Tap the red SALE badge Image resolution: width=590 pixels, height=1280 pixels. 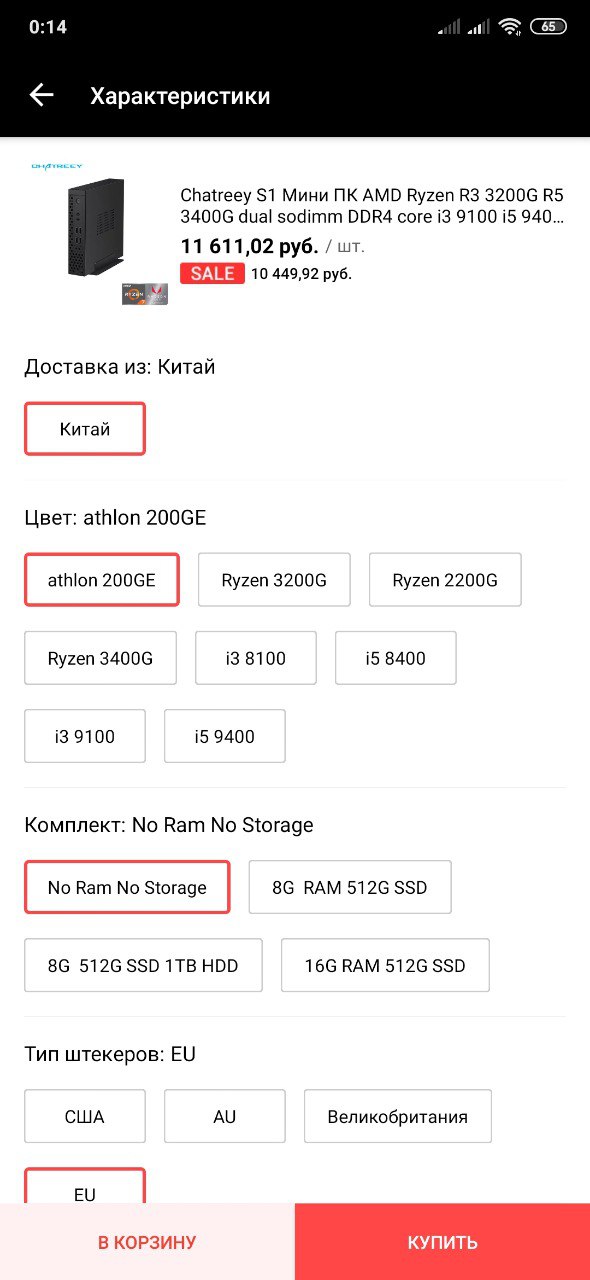point(212,273)
